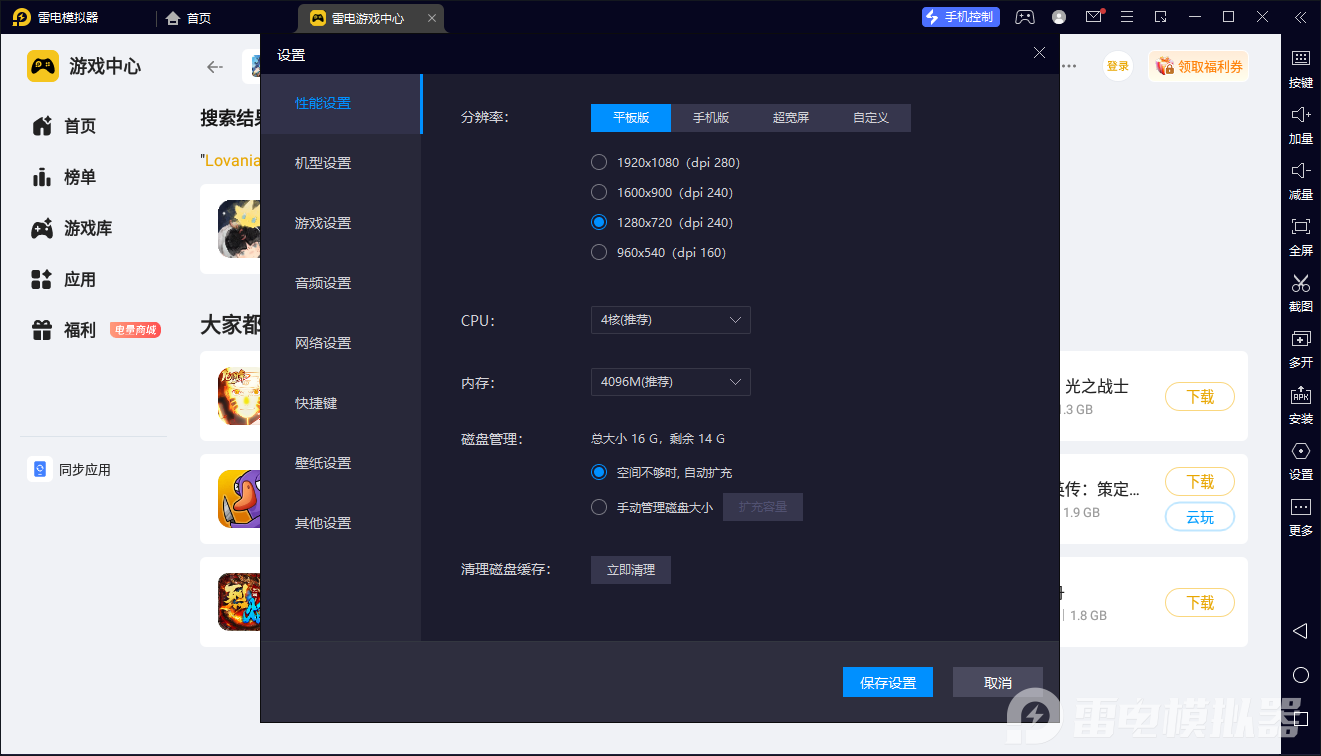Close the settings dialog with X
1321x756 pixels.
point(1039,53)
